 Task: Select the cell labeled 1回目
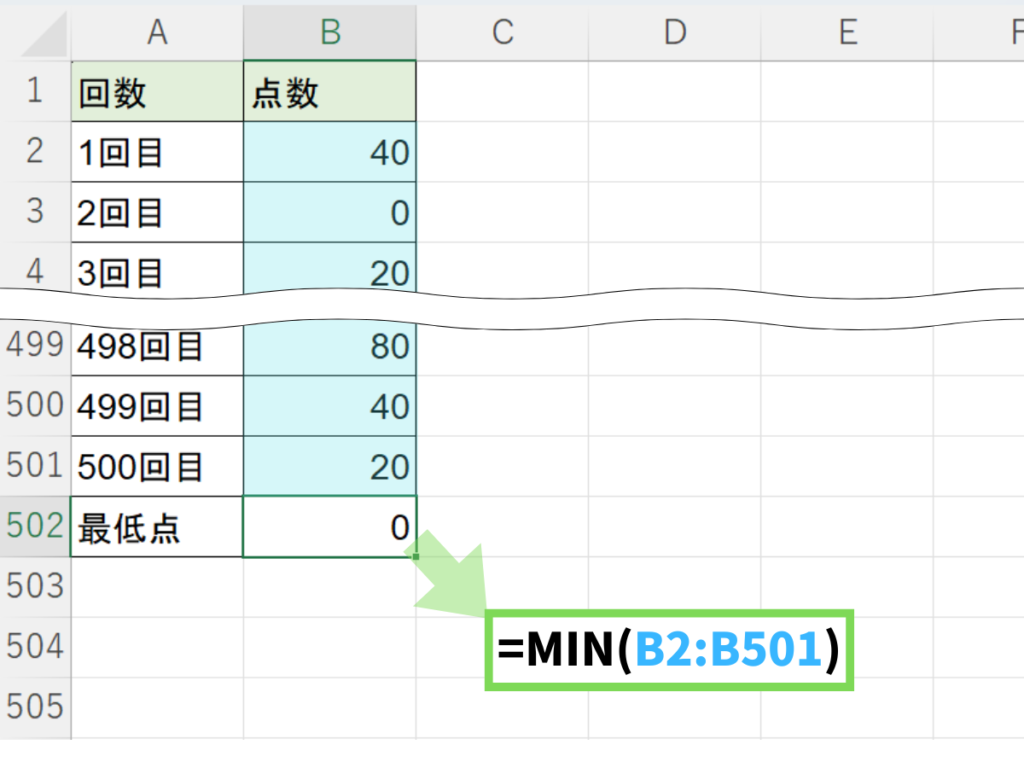coord(157,152)
